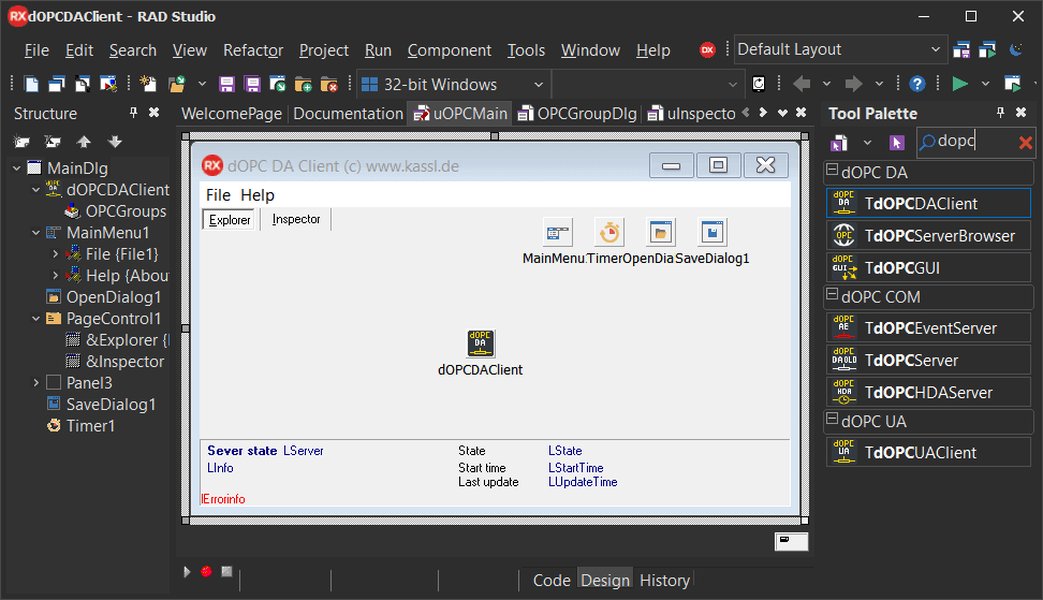Select the OpenDialog component on form
The image size is (1043, 600).
pyautogui.click(x=661, y=232)
